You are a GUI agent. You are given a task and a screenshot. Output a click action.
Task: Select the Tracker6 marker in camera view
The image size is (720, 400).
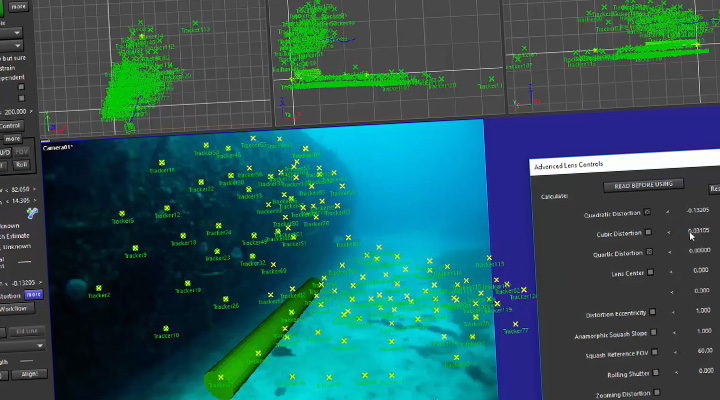(x=122, y=214)
